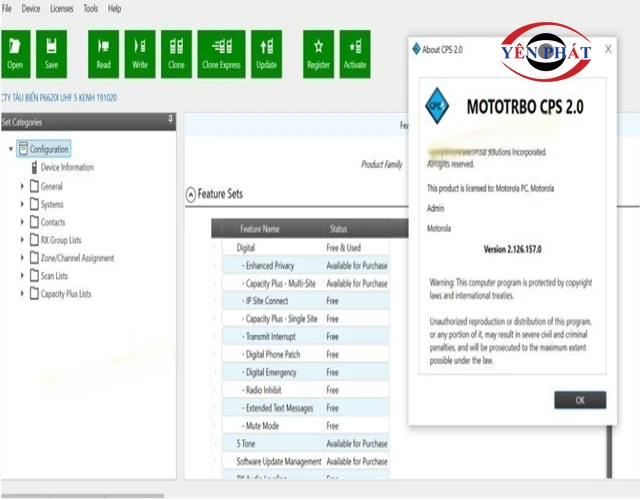
Task: Open the Device menu
Action: pos(31,8)
